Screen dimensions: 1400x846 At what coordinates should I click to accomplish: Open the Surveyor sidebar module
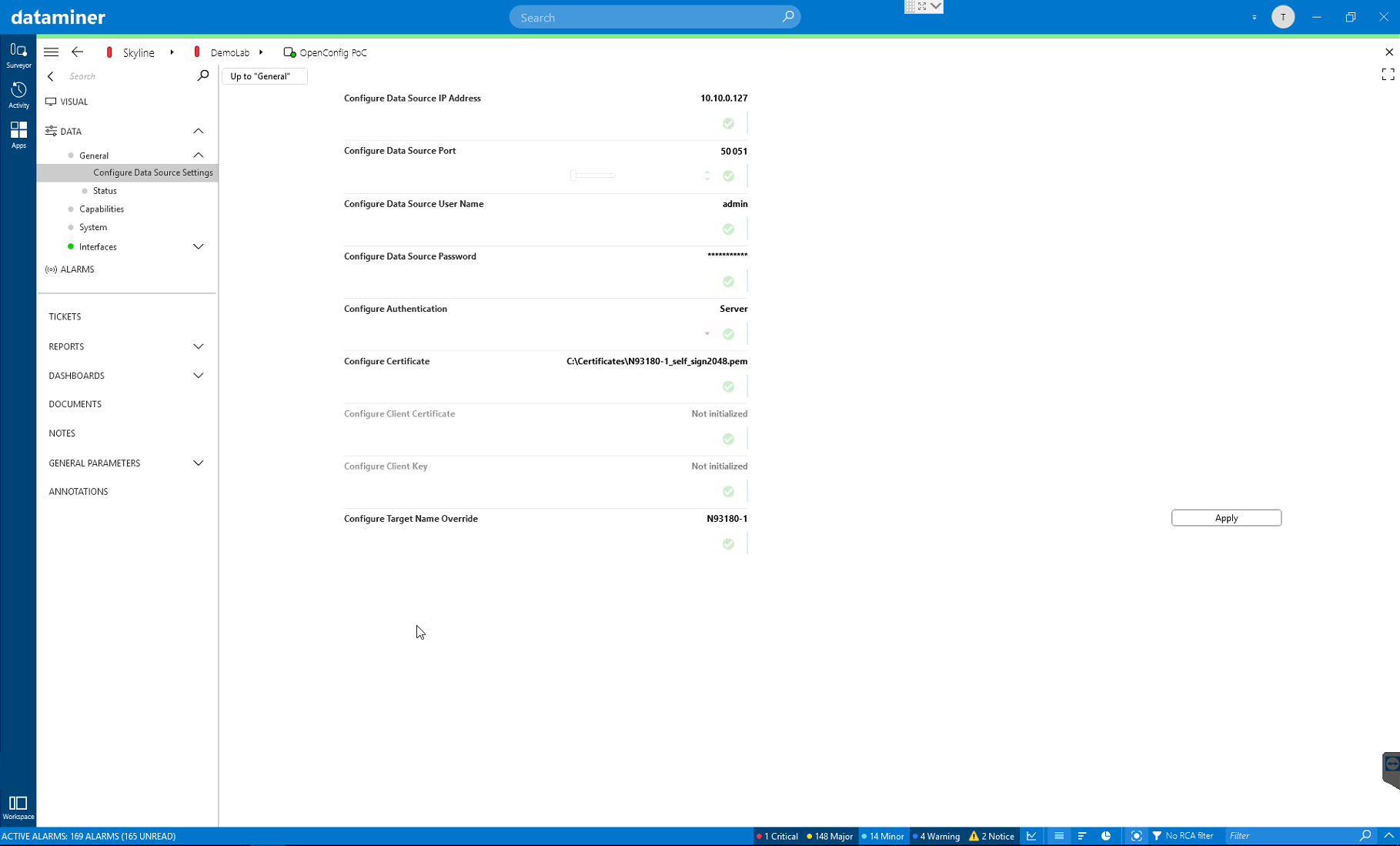(x=18, y=55)
